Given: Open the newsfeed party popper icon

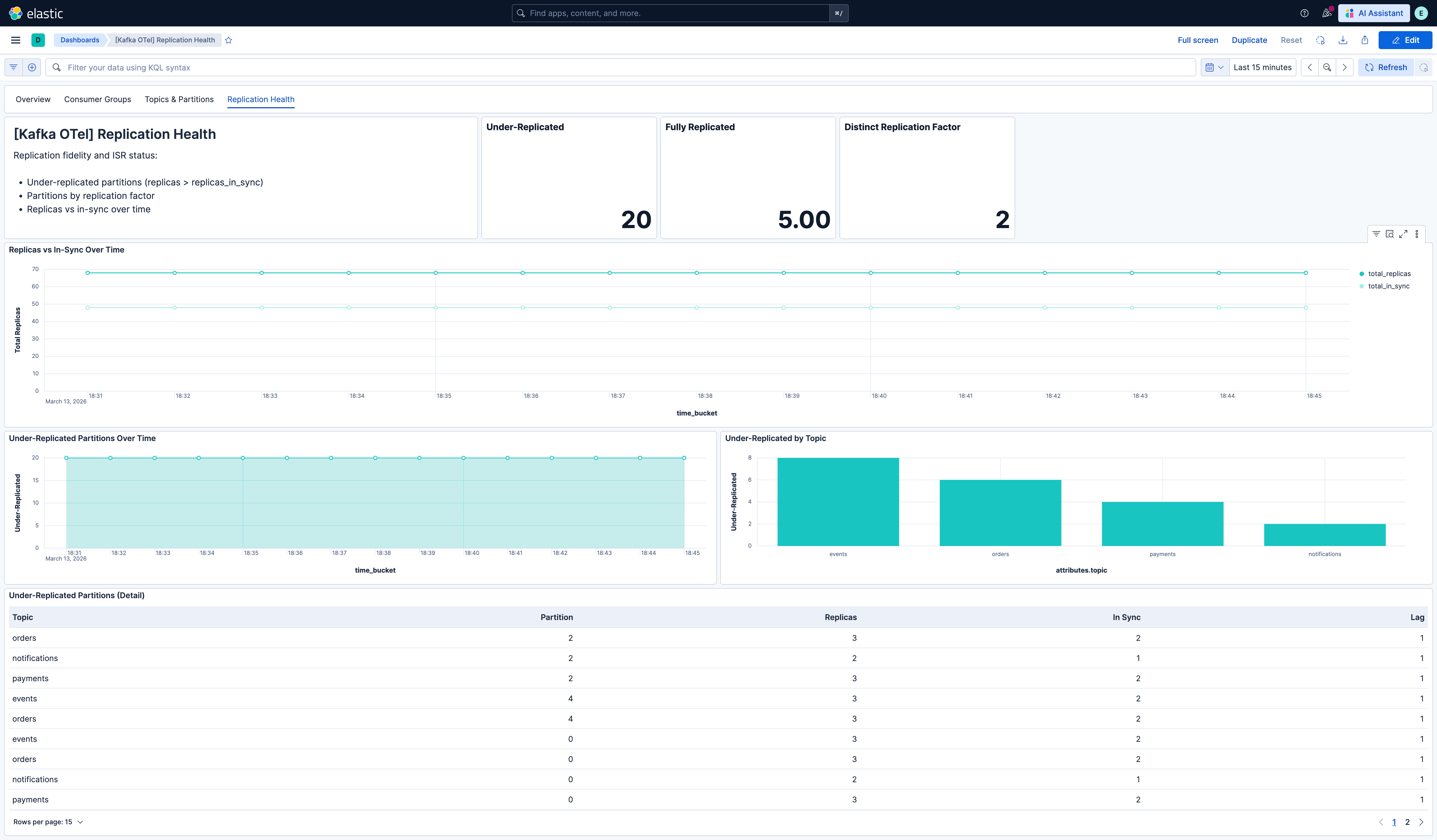Looking at the screenshot, I should tap(1327, 13).
